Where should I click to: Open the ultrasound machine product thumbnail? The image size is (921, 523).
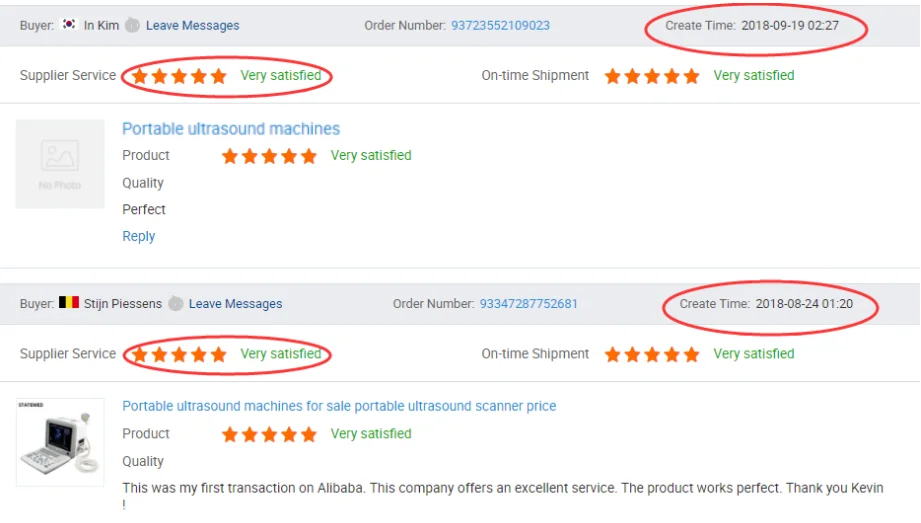(60, 441)
